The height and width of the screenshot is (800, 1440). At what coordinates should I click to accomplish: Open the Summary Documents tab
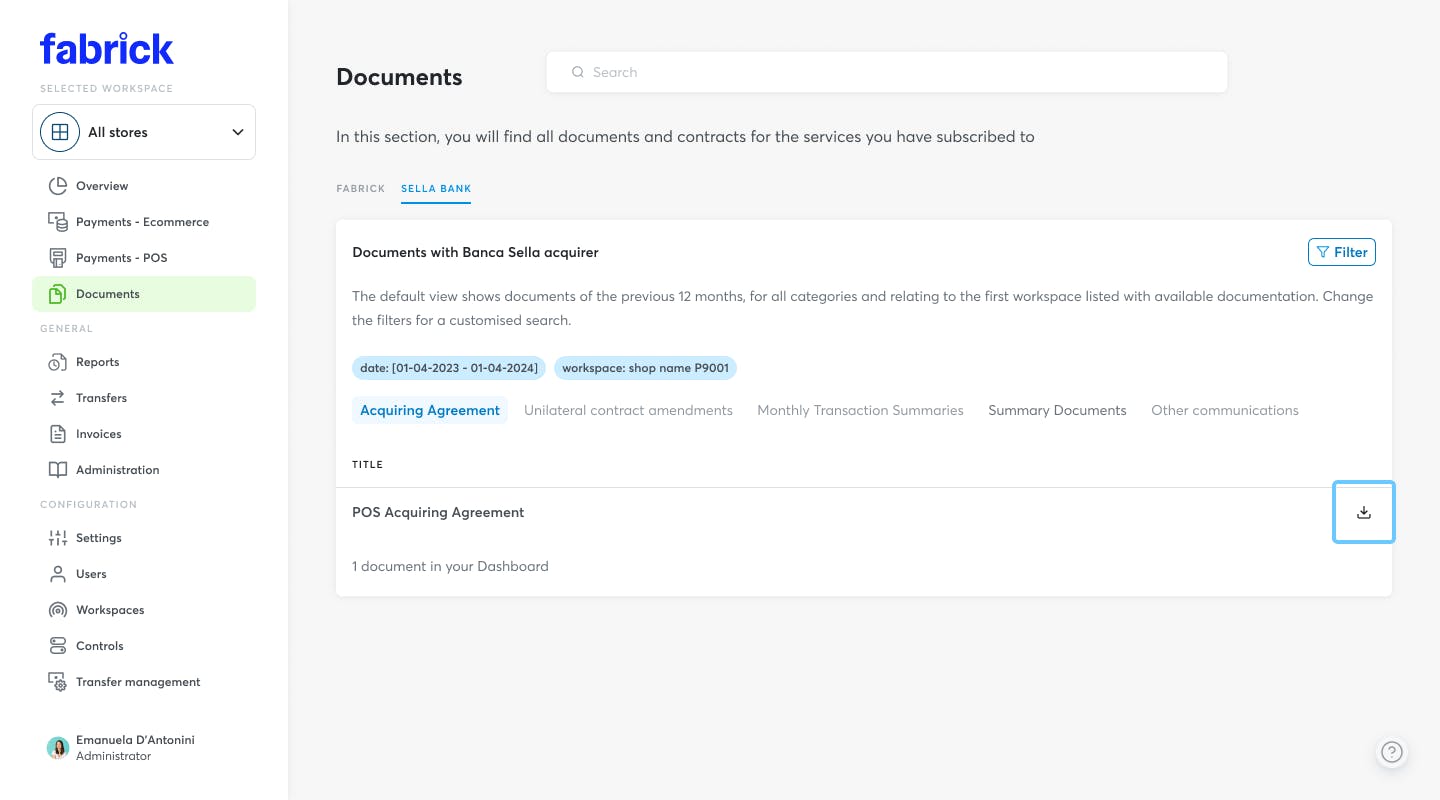pyautogui.click(x=1057, y=410)
